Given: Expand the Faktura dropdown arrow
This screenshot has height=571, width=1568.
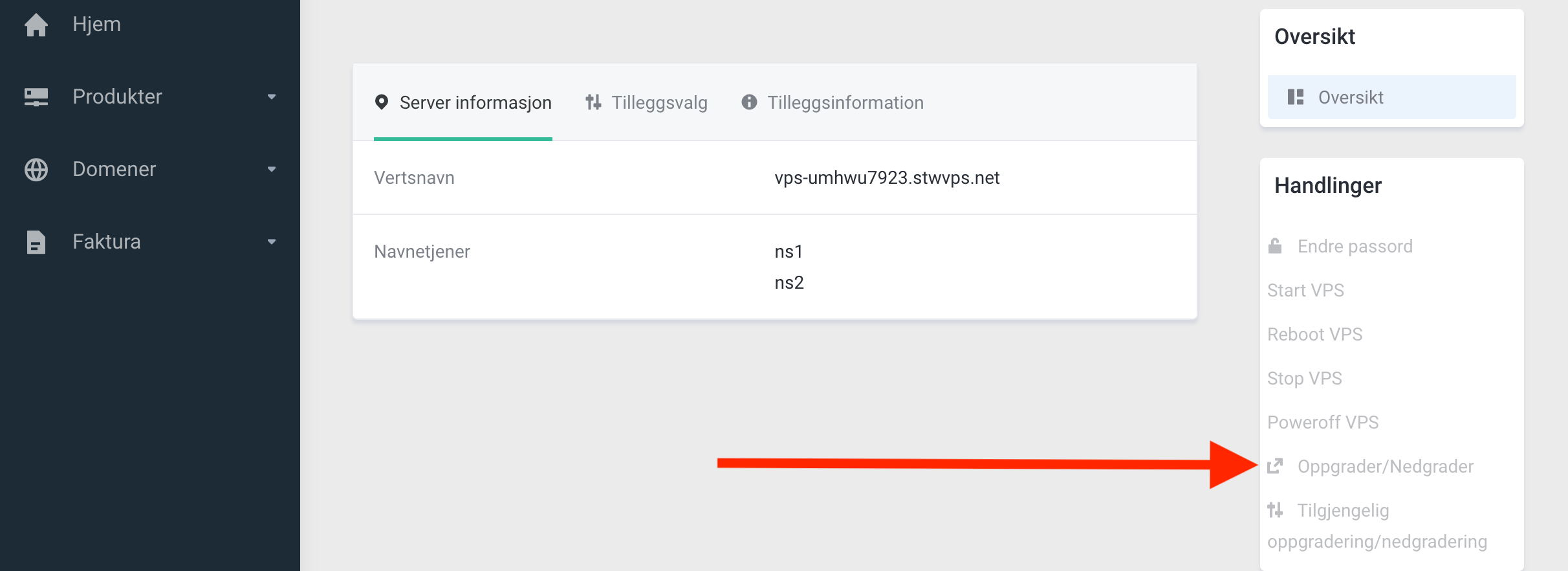Looking at the screenshot, I should (272, 242).
